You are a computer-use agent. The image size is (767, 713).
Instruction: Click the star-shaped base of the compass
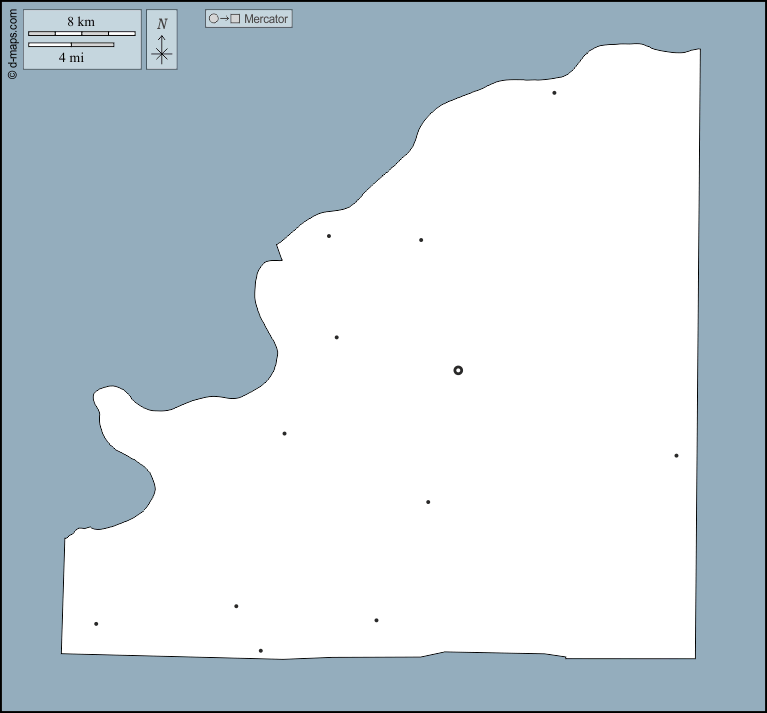(x=162, y=55)
